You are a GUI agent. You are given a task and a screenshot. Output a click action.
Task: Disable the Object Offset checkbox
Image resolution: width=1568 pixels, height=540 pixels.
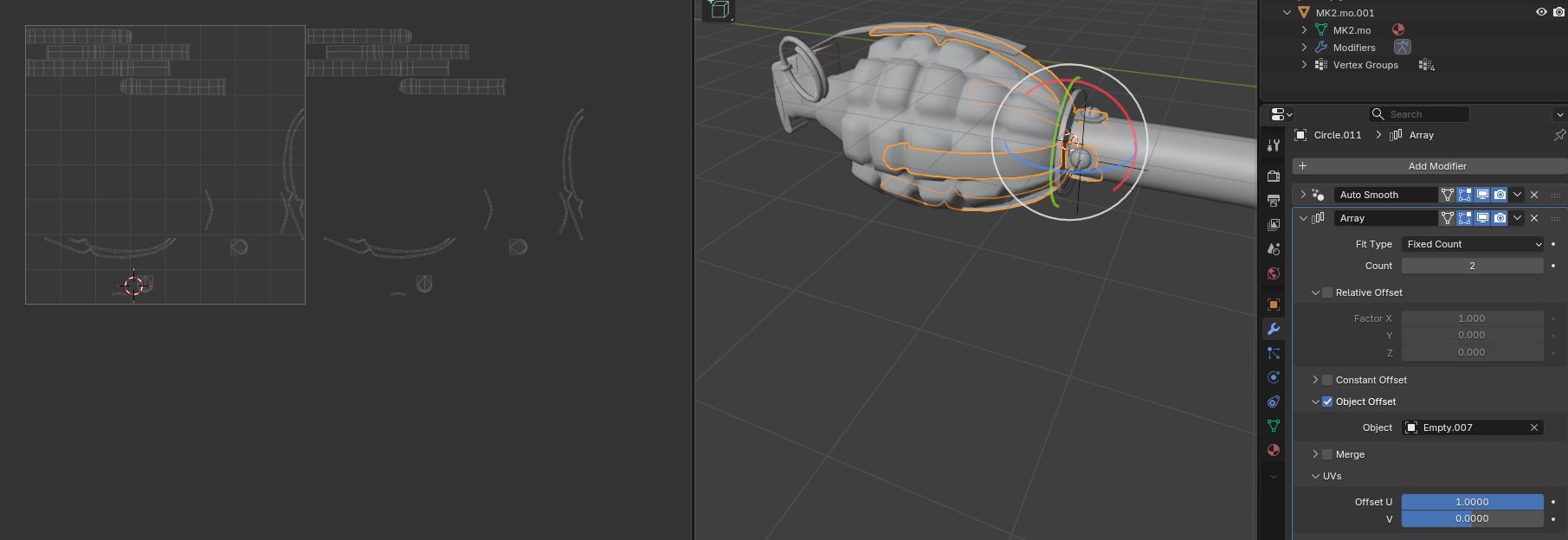pyautogui.click(x=1327, y=402)
